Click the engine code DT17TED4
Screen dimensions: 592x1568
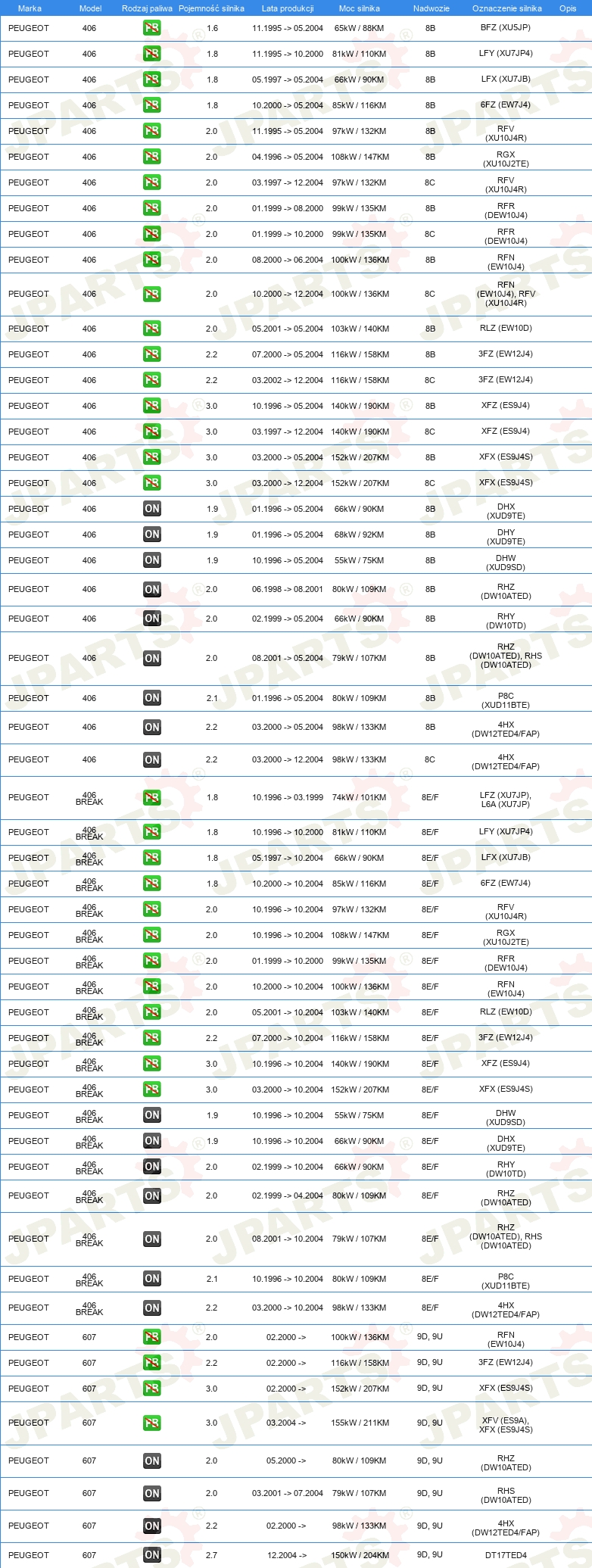point(506,1555)
